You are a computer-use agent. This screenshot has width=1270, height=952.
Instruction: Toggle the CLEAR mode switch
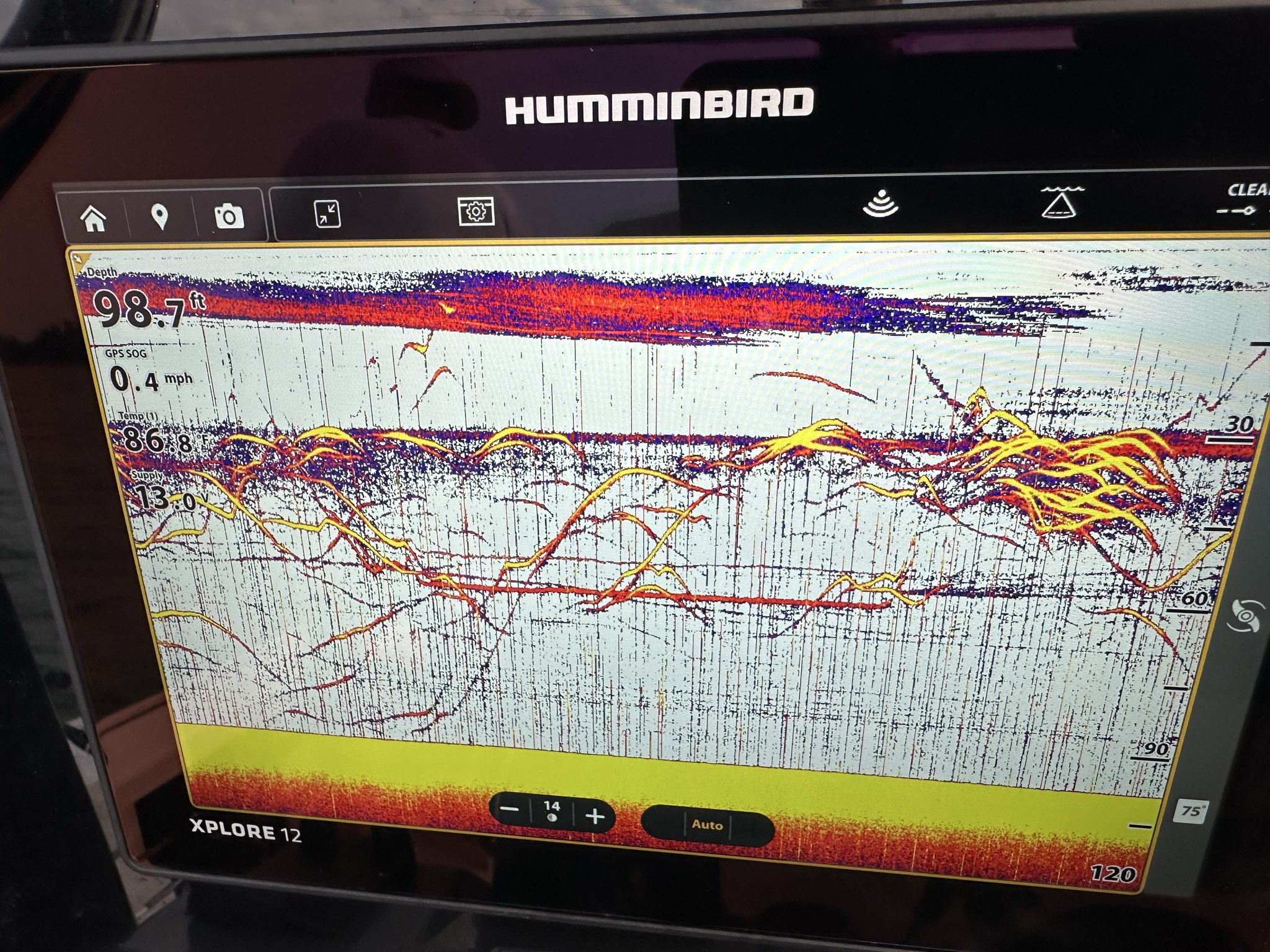click(1243, 200)
